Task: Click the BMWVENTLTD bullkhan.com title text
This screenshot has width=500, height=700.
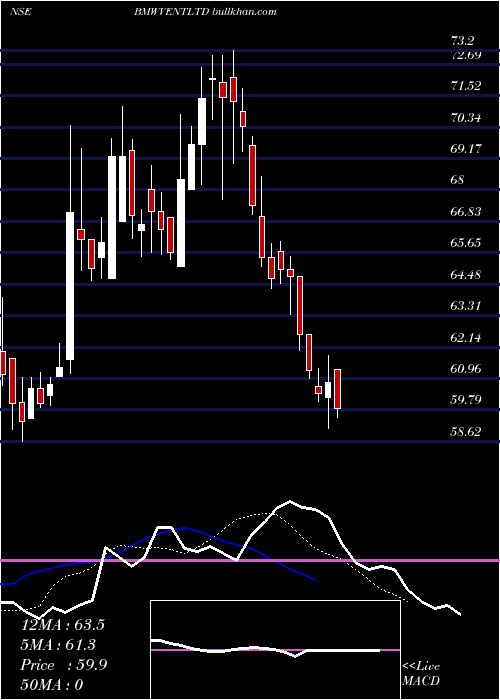Action: (x=205, y=12)
